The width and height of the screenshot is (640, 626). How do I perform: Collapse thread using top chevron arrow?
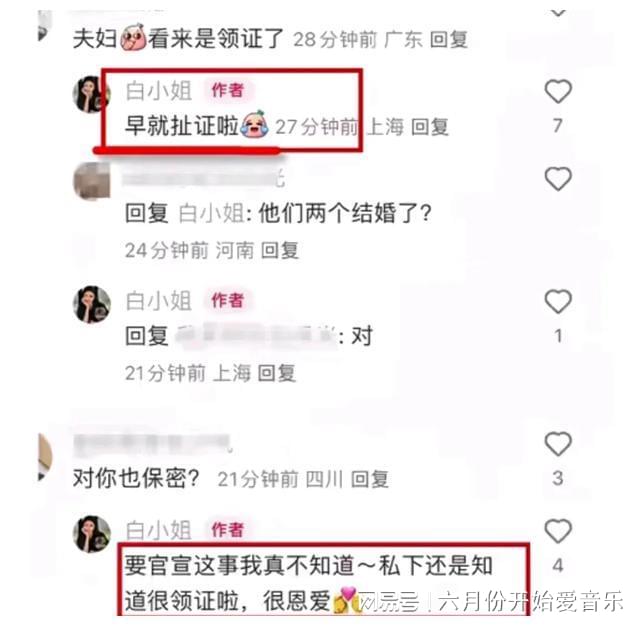click(558, 12)
